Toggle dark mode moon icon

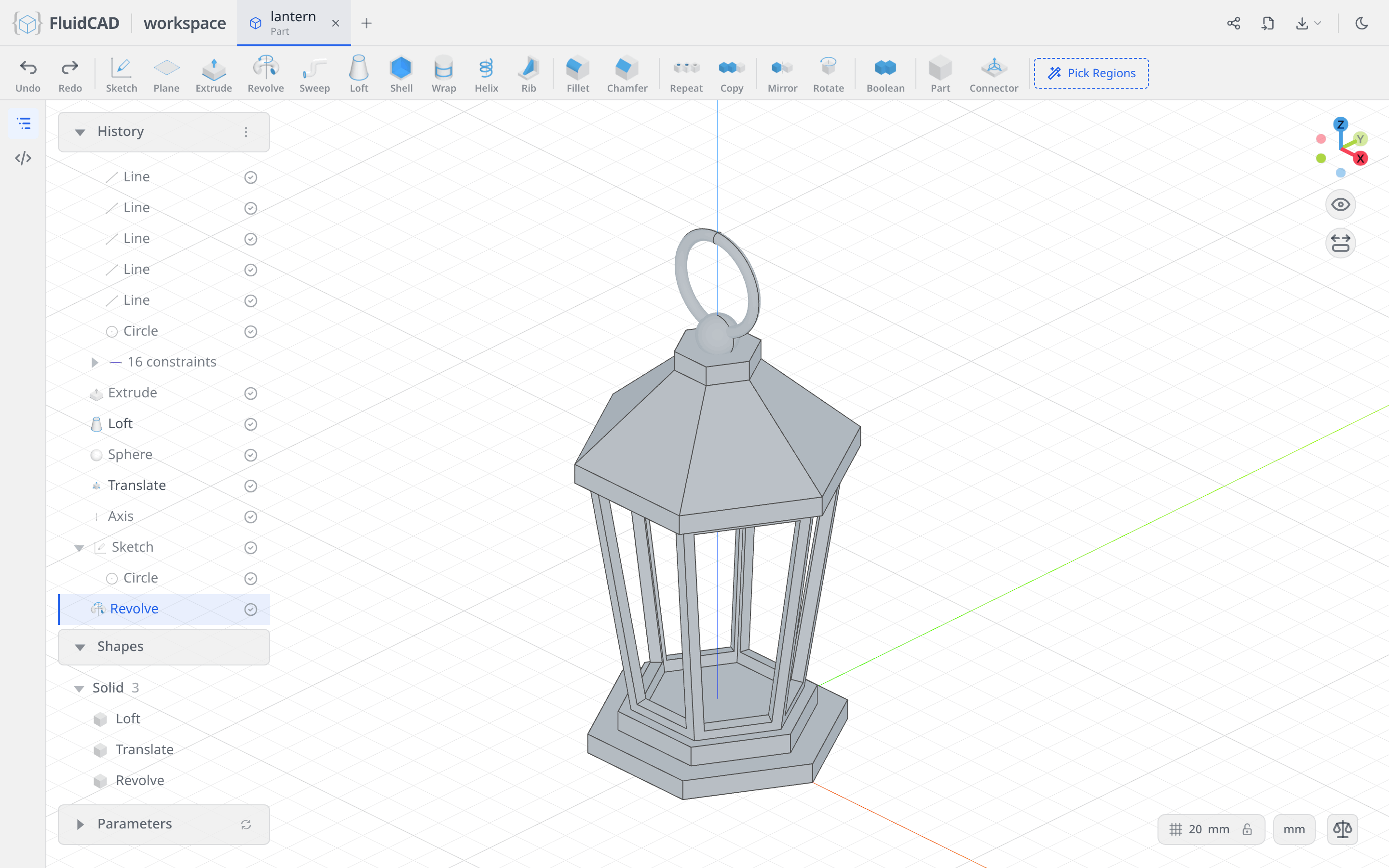[1362, 23]
